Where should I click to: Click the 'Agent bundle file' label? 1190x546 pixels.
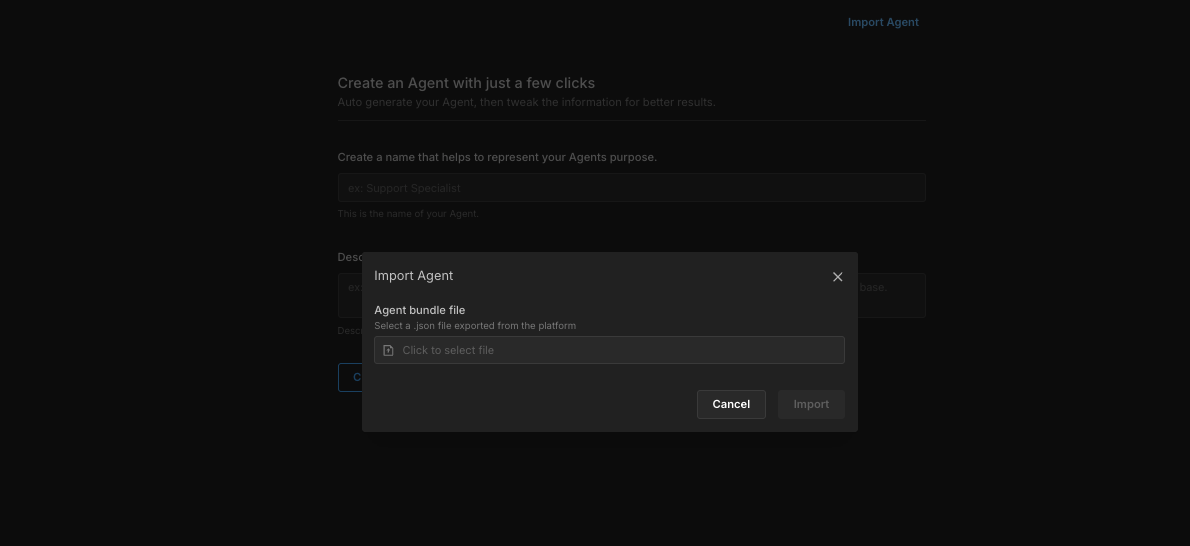419,310
